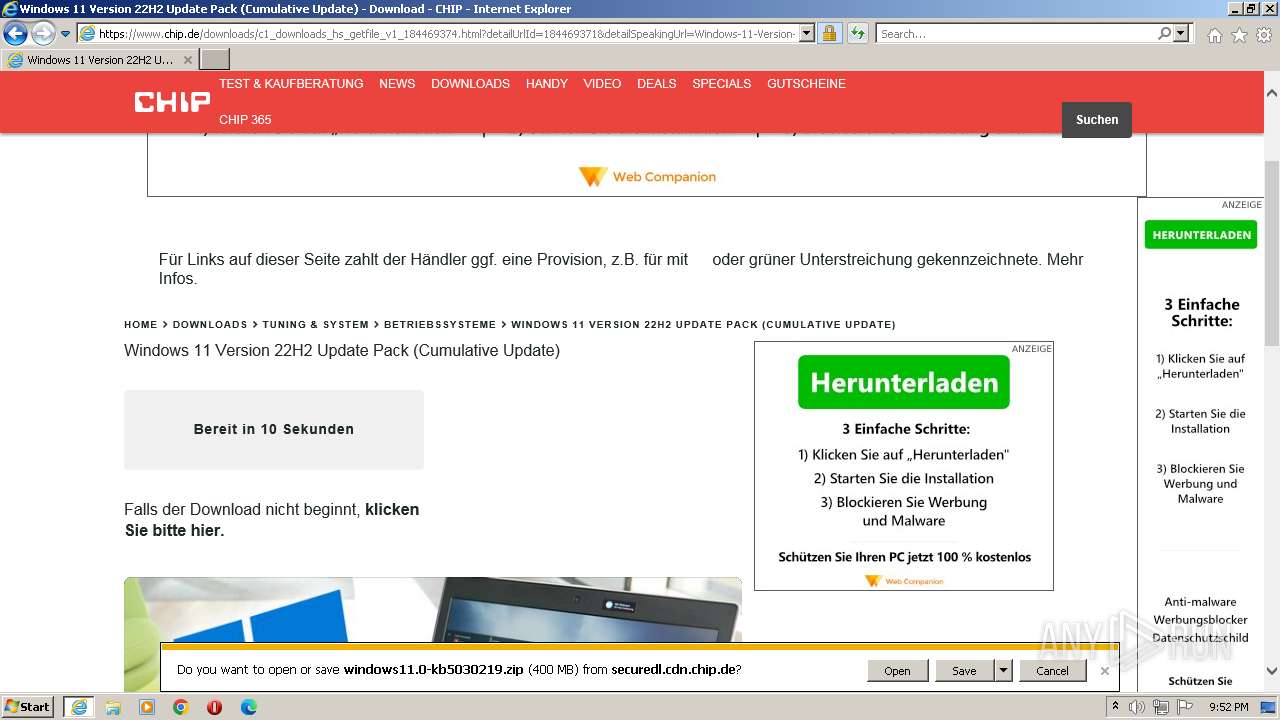Click the Bereit in 10 Sekunden button
The image size is (1280, 720).
(274, 430)
